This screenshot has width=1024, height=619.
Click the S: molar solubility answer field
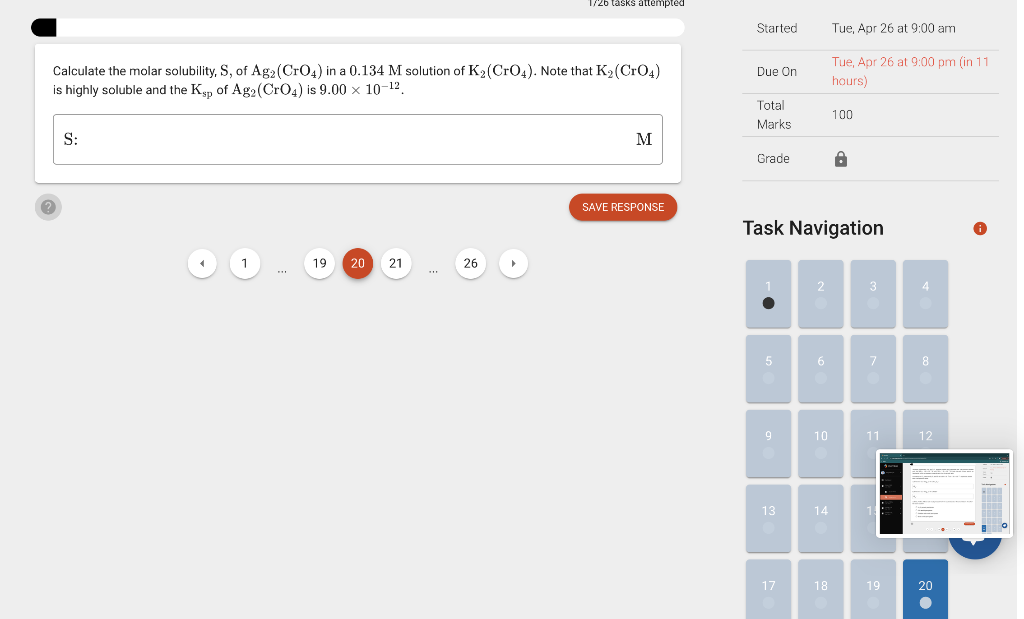click(358, 139)
